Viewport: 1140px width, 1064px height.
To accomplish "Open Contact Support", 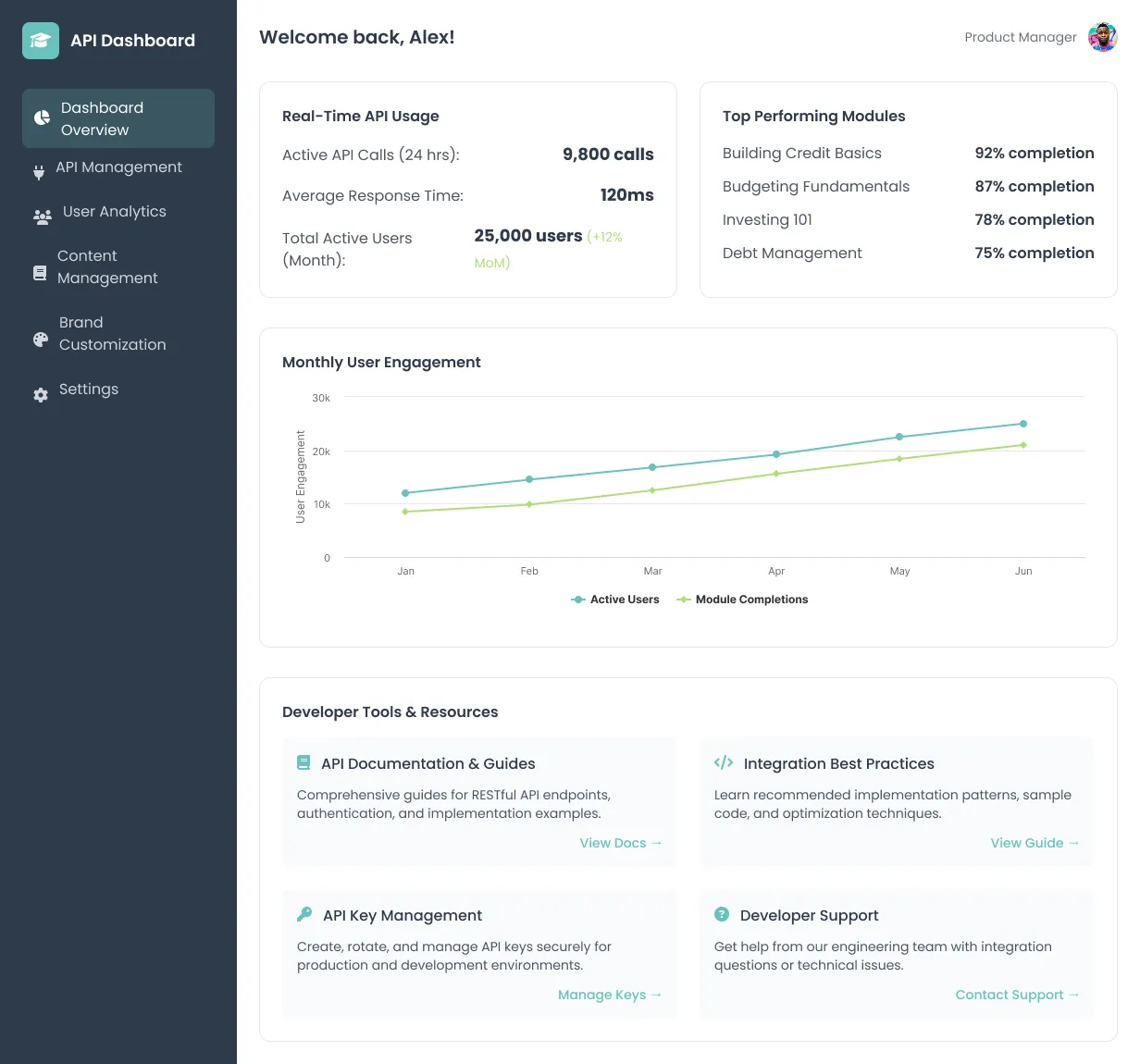I will point(1018,995).
